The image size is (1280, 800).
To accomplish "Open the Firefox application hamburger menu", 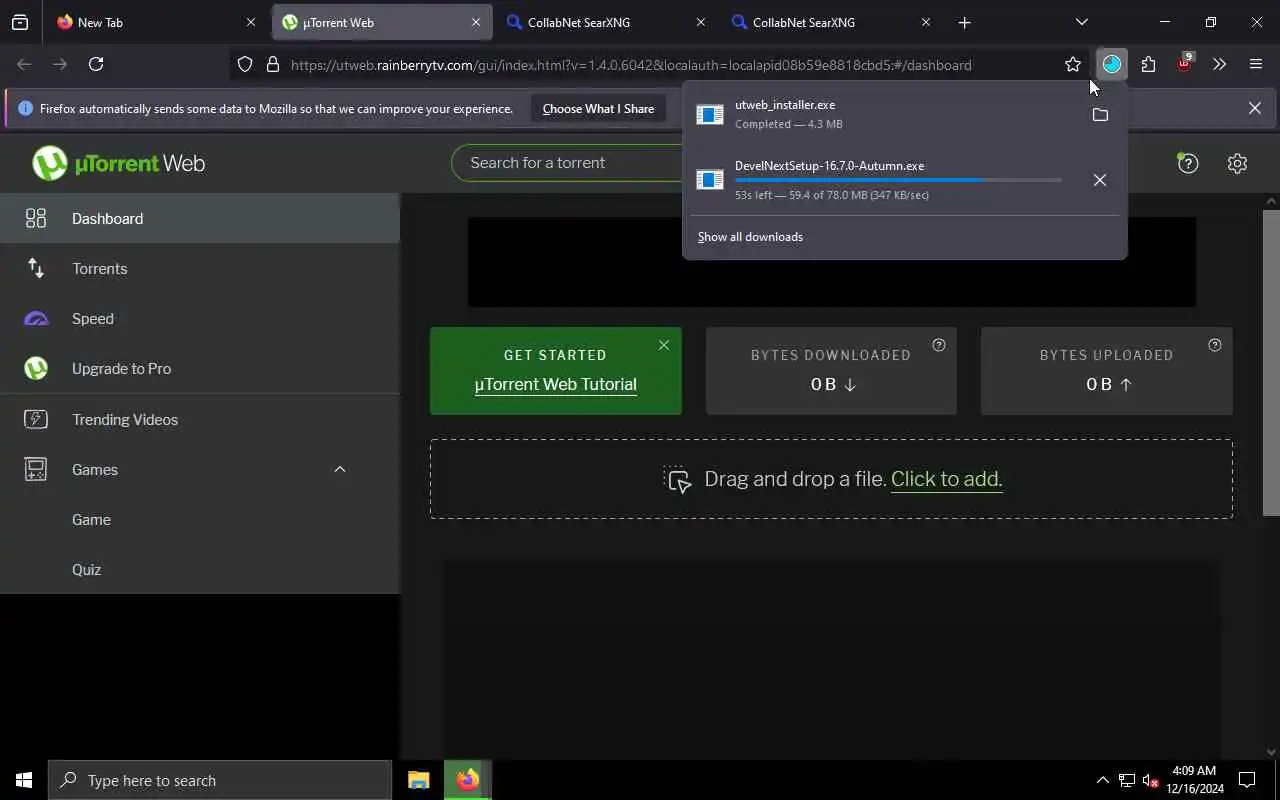I will [x=1256, y=64].
